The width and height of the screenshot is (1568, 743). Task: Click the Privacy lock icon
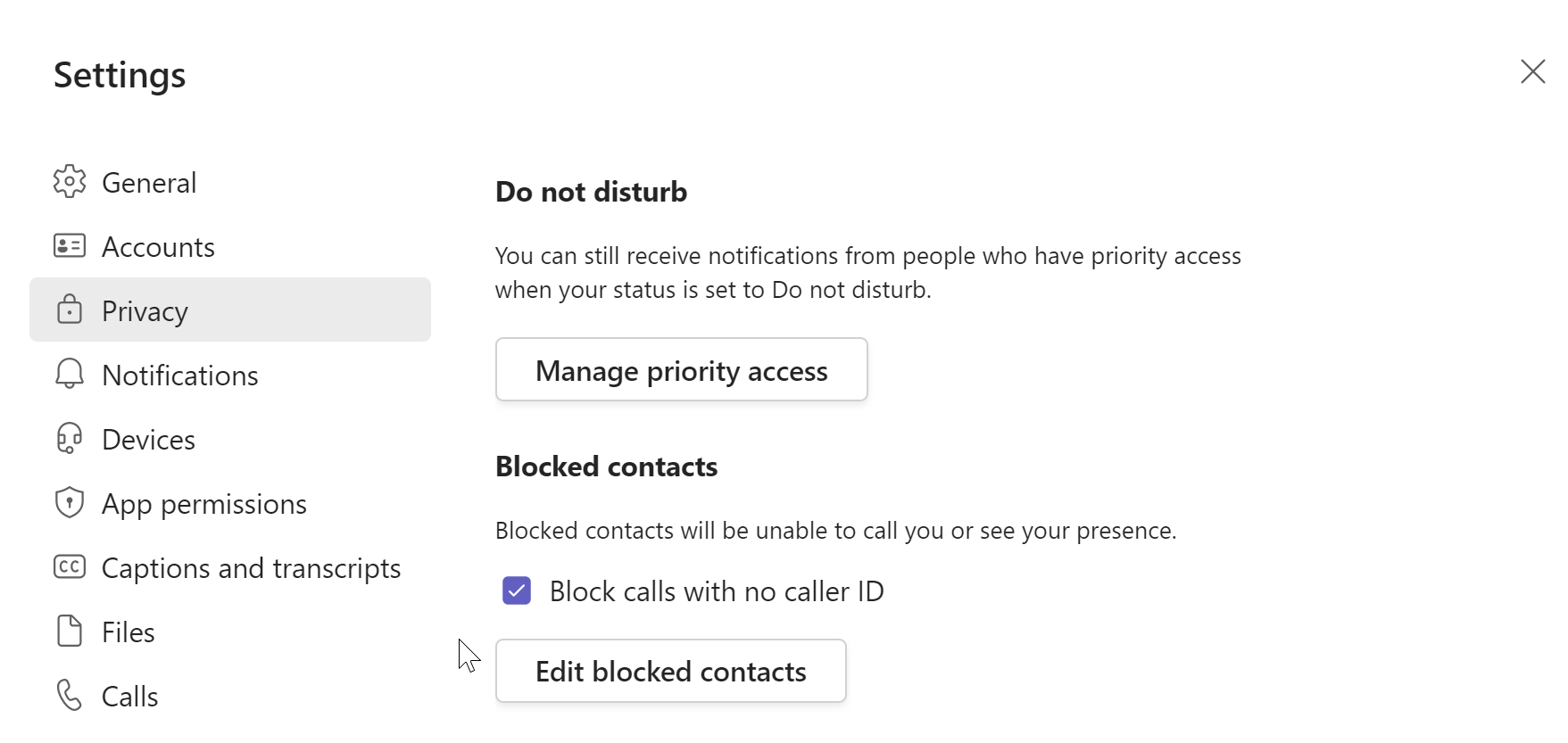pos(70,310)
